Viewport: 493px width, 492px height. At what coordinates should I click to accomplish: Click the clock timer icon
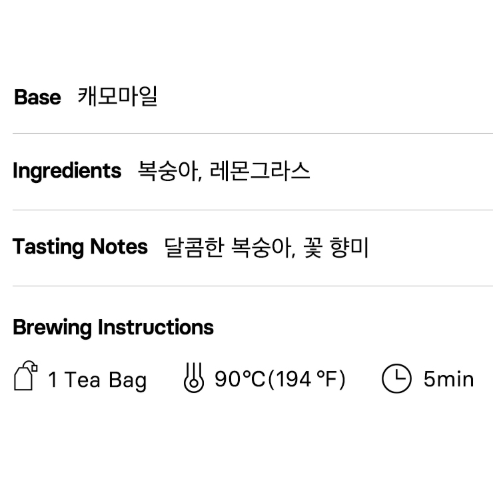(x=396, y=378)
